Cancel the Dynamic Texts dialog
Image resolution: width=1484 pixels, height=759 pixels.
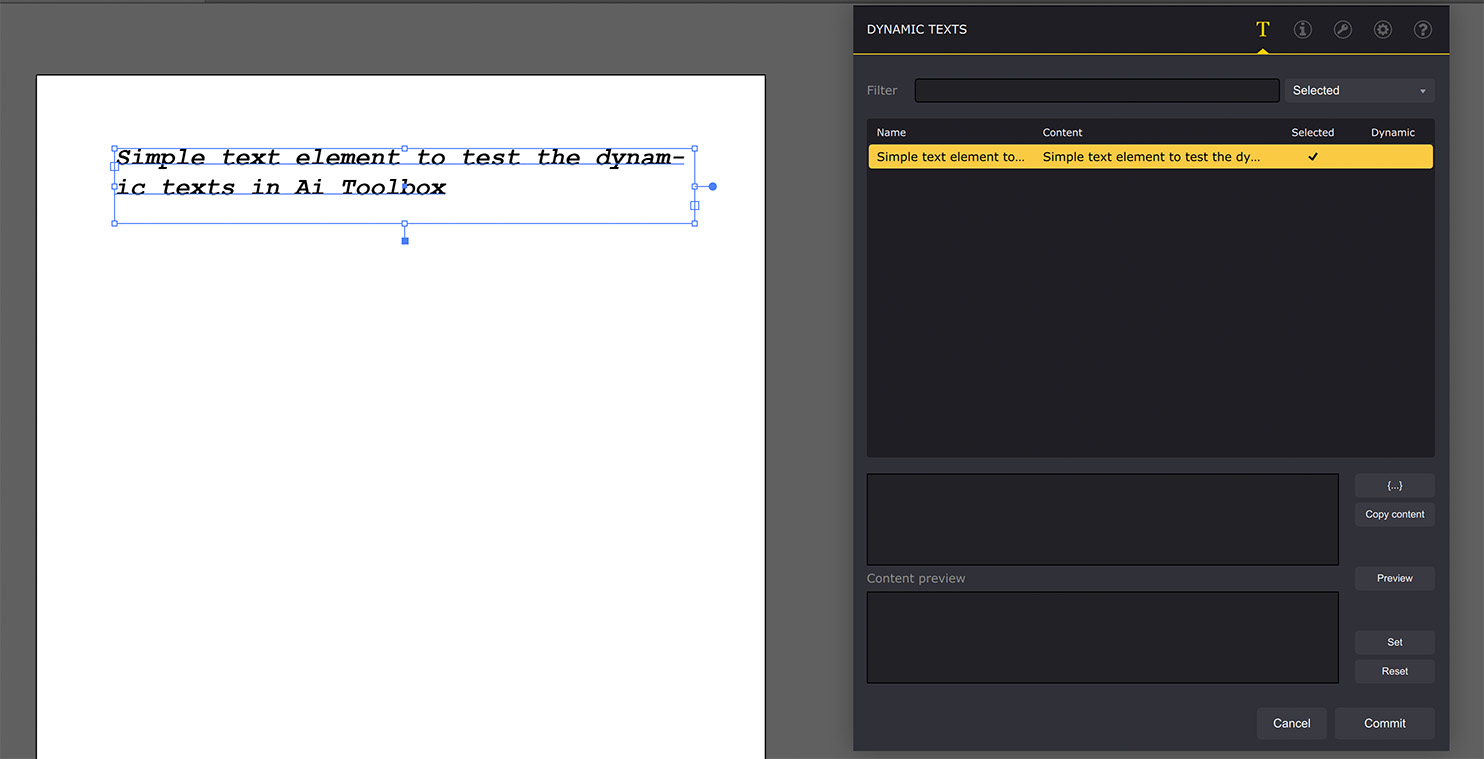[1291, 723]
